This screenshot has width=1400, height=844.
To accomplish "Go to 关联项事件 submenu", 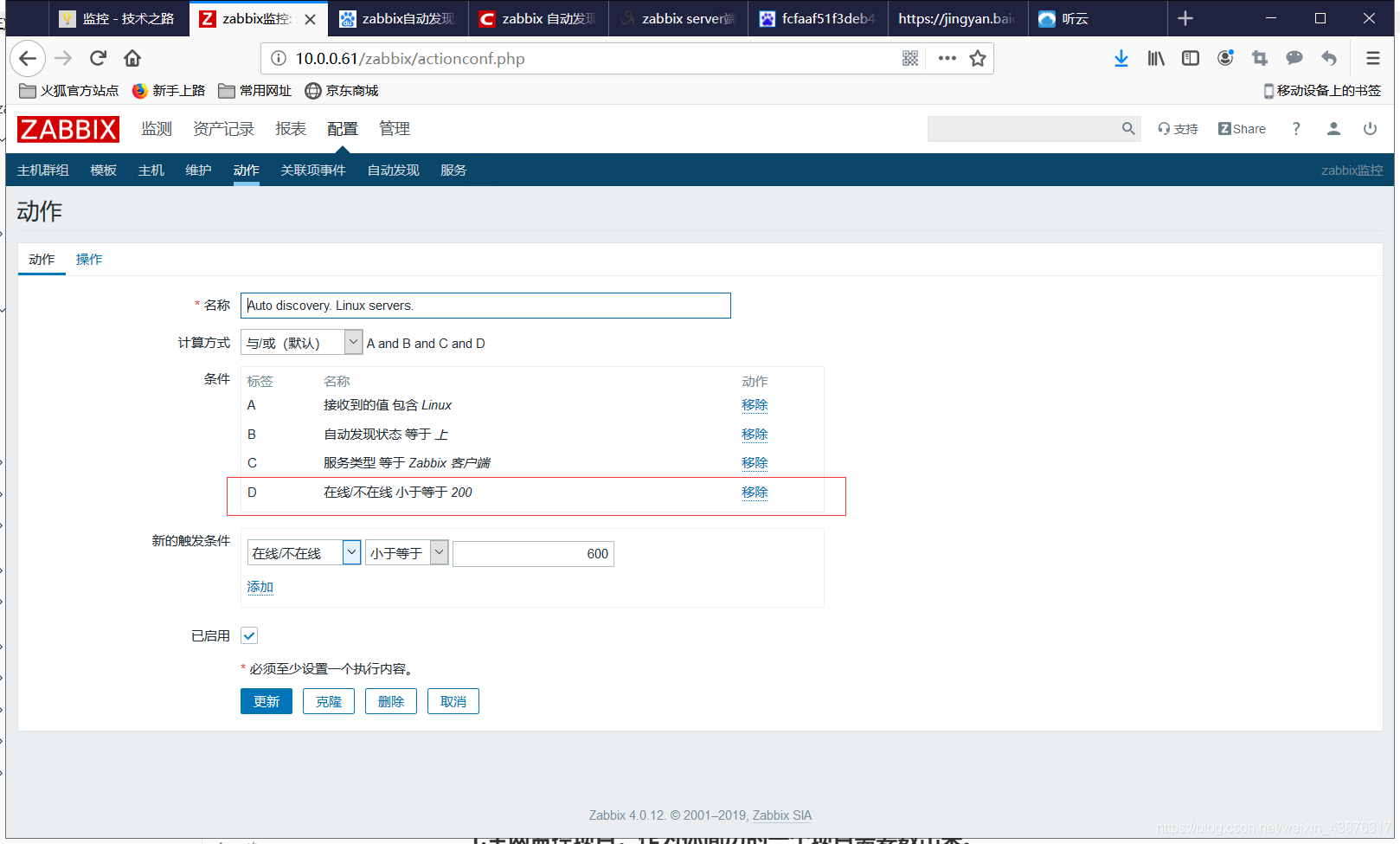I will [x=312, y=170].
